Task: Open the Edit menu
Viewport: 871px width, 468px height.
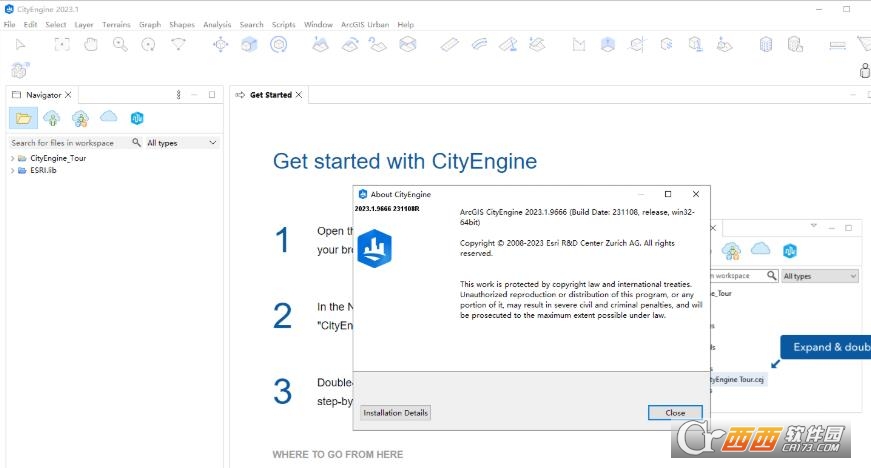Action: pos(30,24)
